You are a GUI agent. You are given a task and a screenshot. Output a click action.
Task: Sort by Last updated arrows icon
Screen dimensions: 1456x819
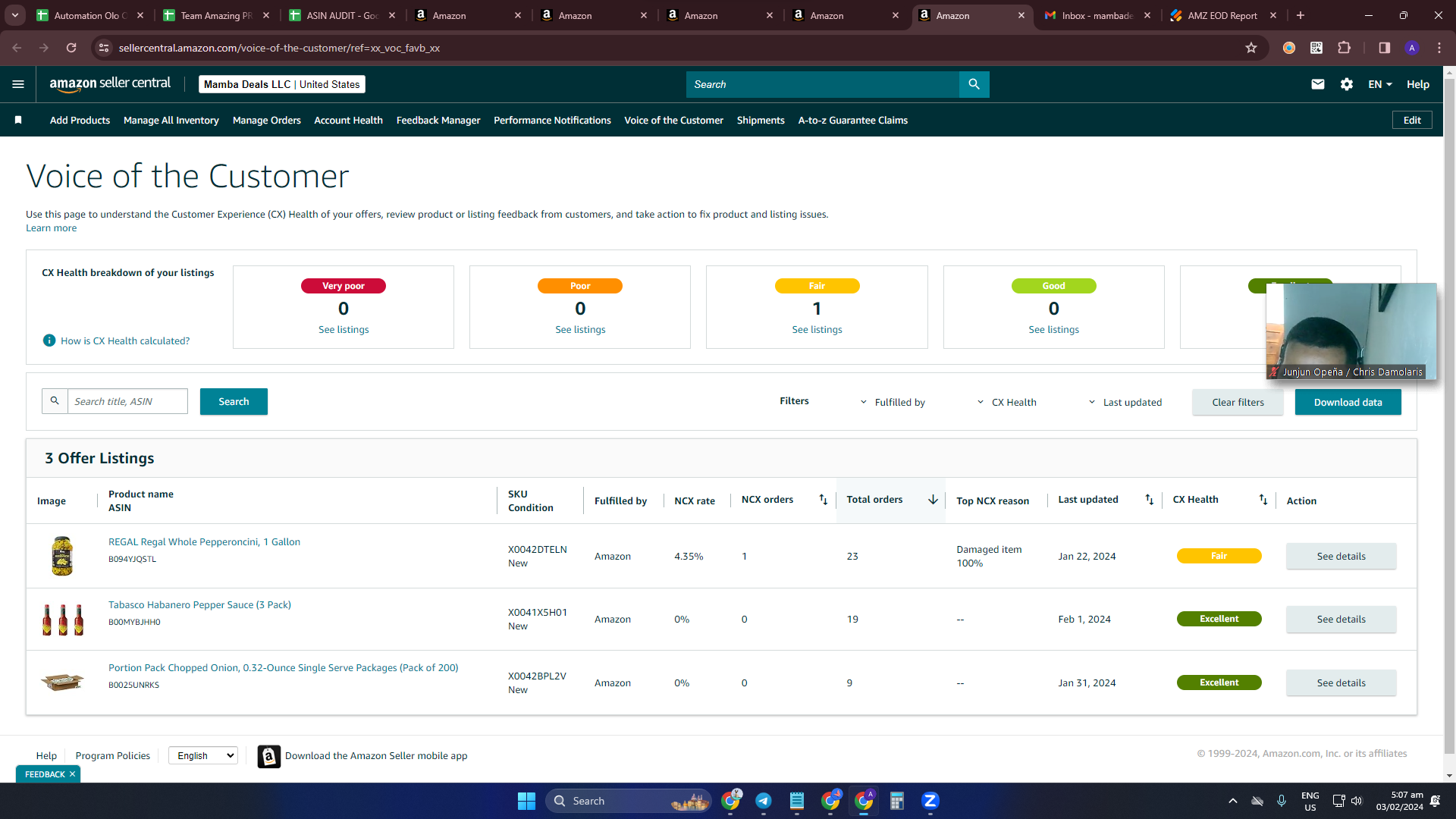point(1150,499)
